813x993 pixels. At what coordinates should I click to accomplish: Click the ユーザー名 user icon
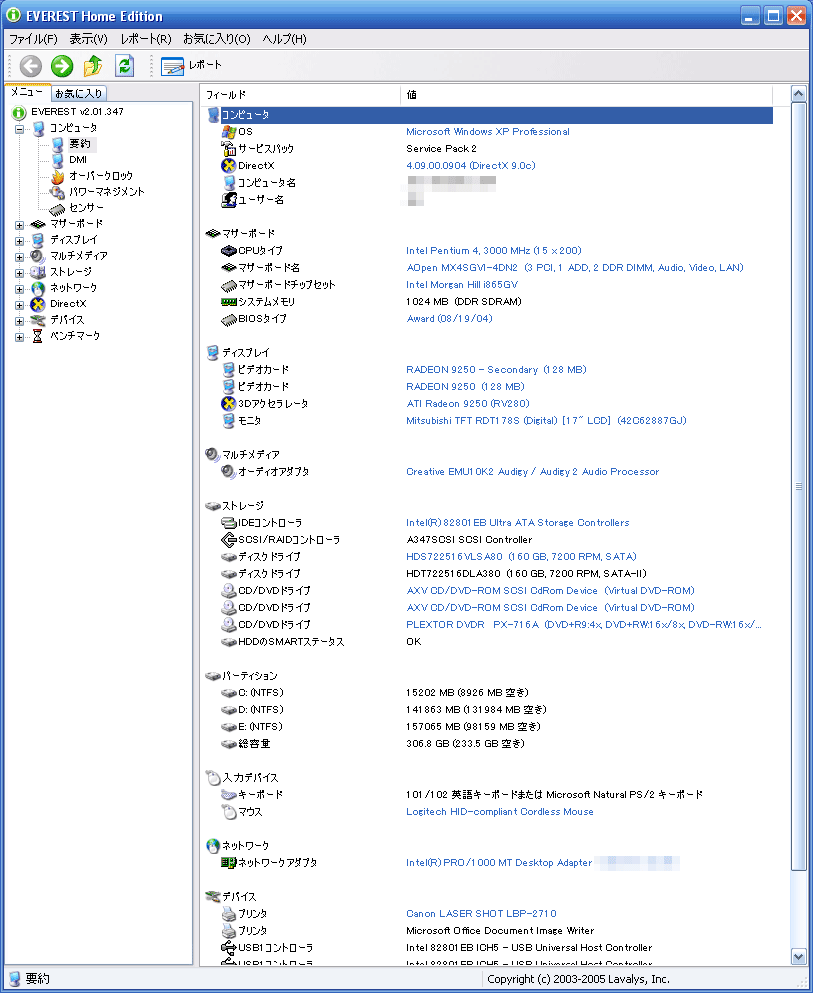coord(229,200)
